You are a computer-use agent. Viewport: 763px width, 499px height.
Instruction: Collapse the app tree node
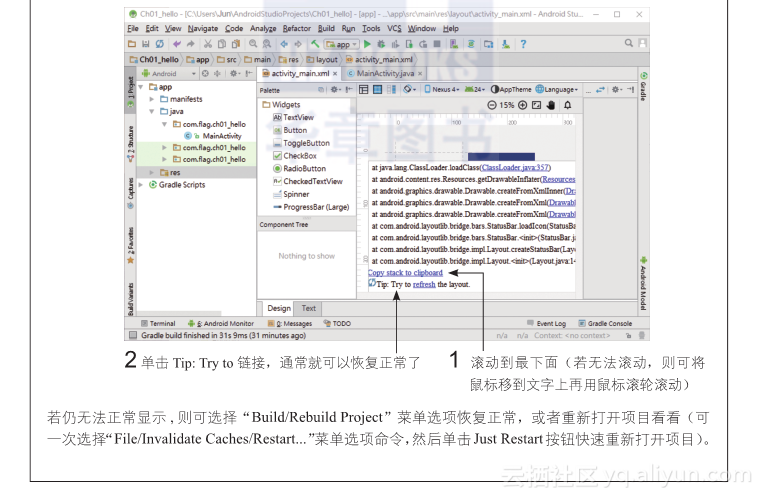141,87
